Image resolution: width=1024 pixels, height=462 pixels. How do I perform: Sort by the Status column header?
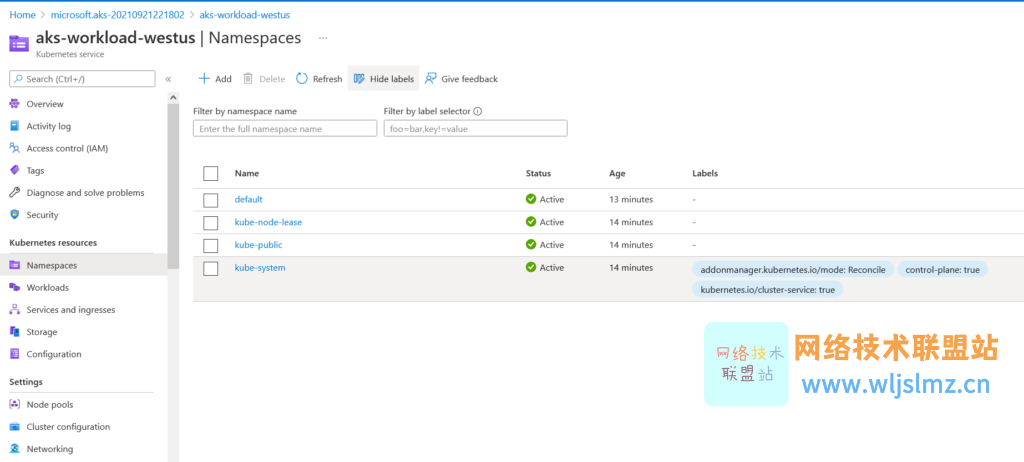(538, 173)
